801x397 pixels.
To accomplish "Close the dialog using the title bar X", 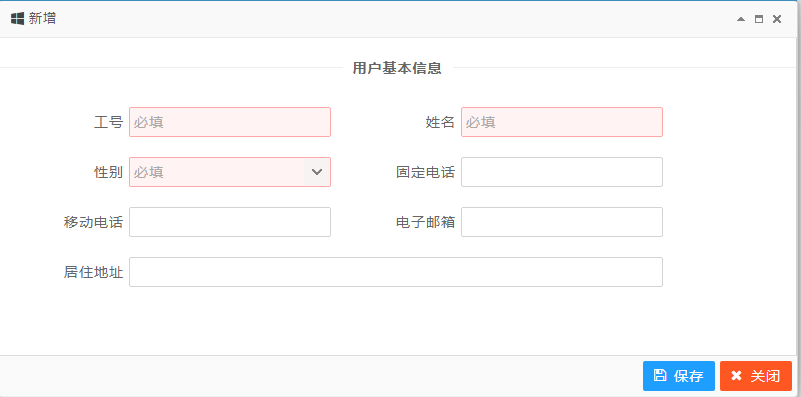I will 776,19.
